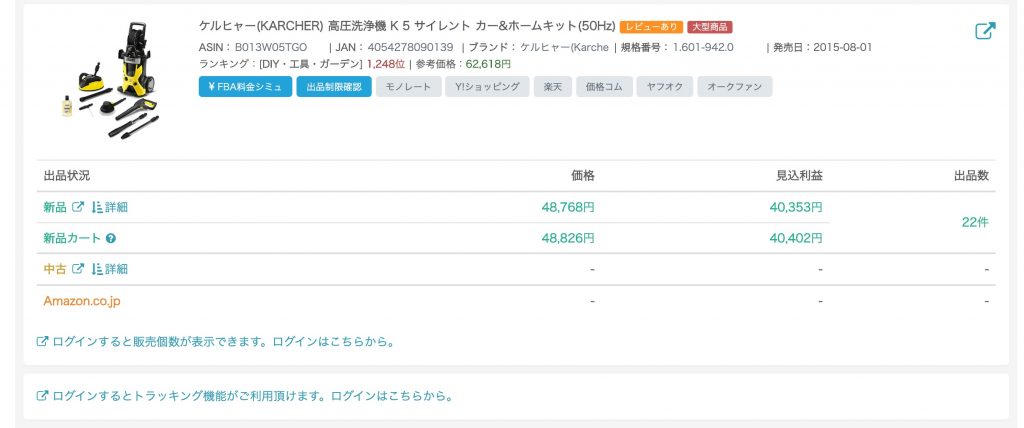The image size is (1024, 428).
Task: Click the 価格 column header
Action: click(x=583, y=176)
